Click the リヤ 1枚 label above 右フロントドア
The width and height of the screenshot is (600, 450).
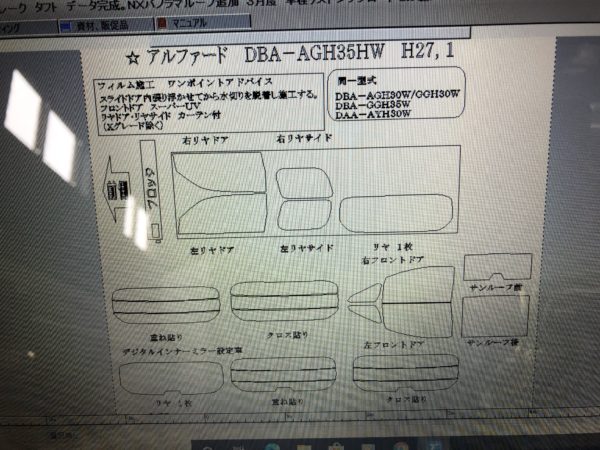click(393, 247)
